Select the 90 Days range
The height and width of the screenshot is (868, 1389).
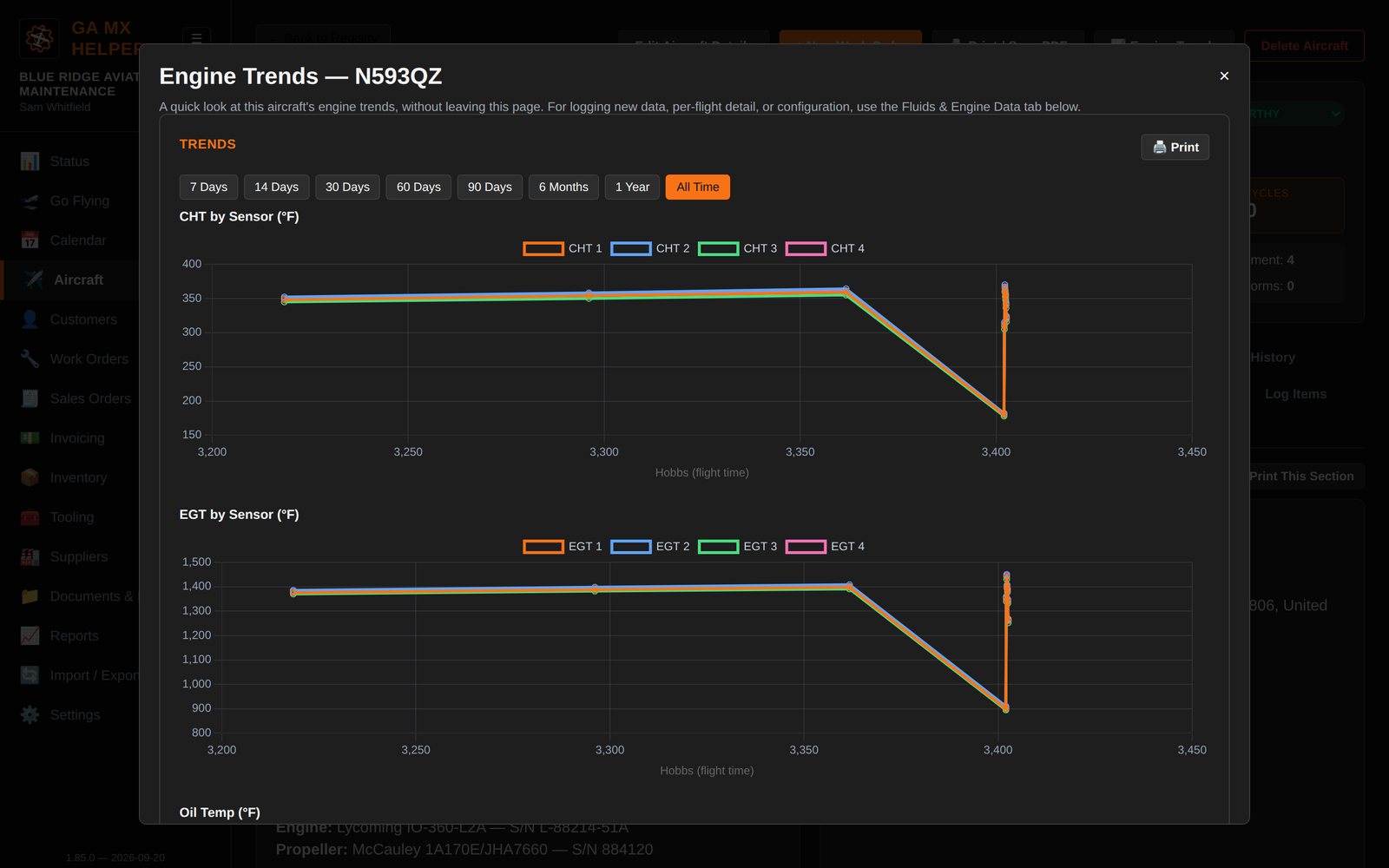490,187
